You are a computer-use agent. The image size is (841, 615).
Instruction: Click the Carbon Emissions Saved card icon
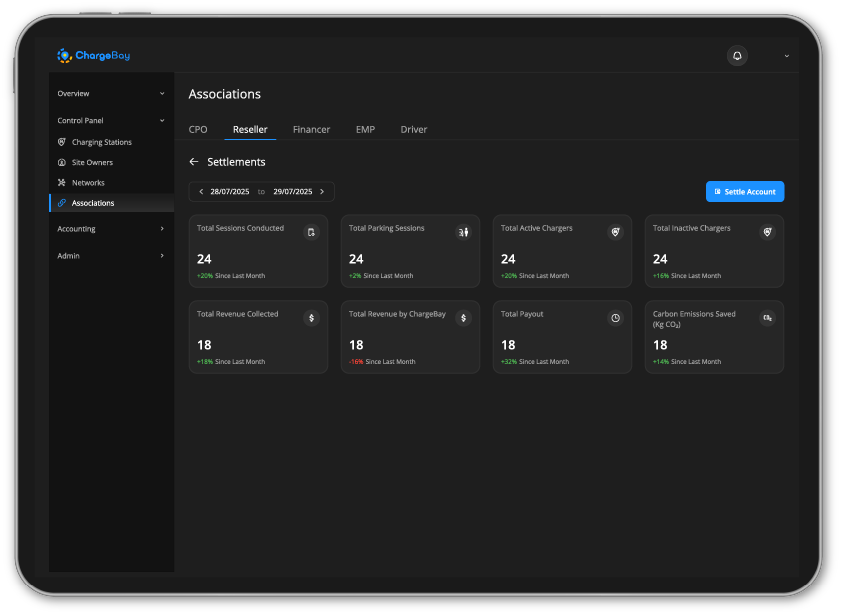(x=768, y=318)
